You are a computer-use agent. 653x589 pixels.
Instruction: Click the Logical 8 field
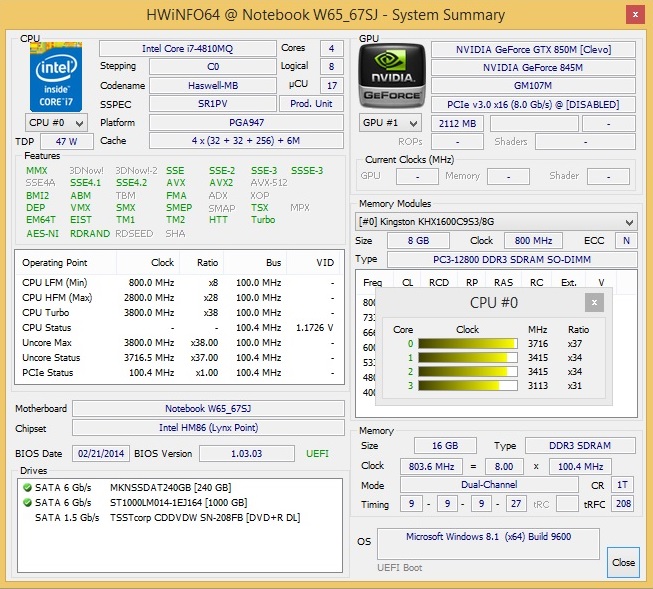point(331,67)
